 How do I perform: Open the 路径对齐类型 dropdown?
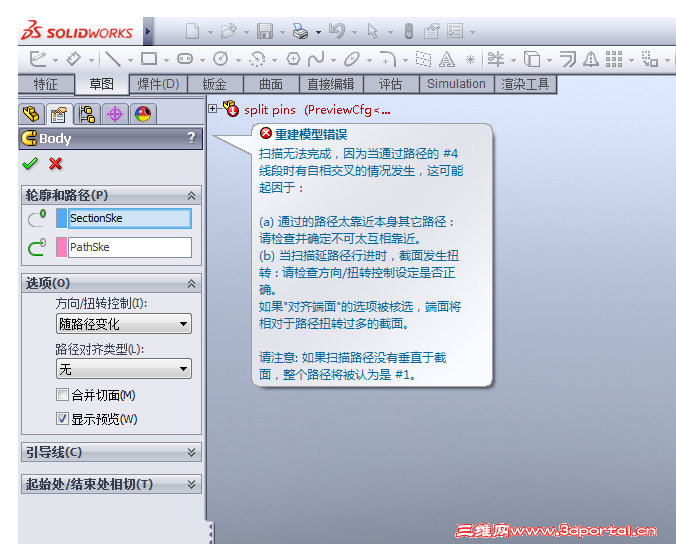[124, 369]
